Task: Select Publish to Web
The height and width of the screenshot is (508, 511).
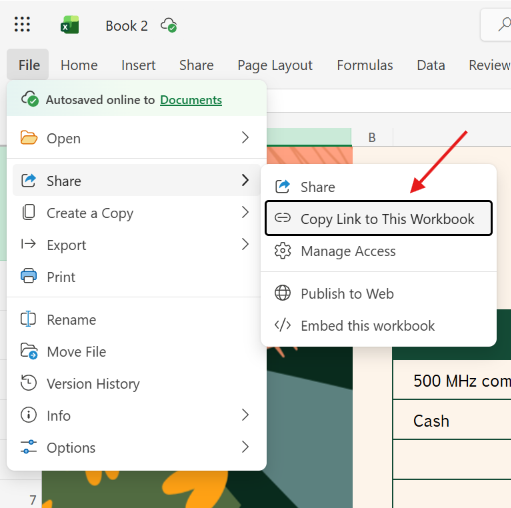Action: 379,293
